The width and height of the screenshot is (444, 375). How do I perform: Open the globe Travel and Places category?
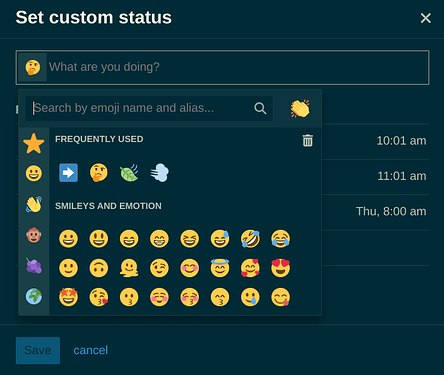[x=34, y=296]
